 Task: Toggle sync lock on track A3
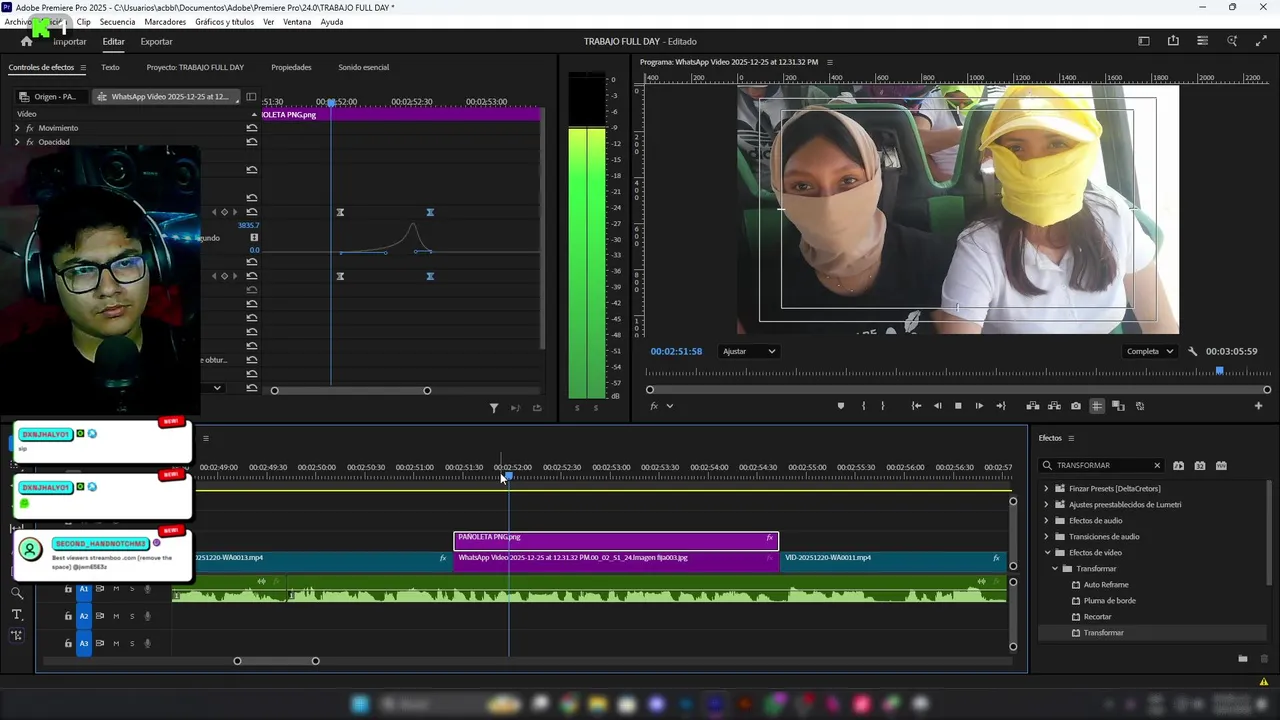(x=100, y=643)
